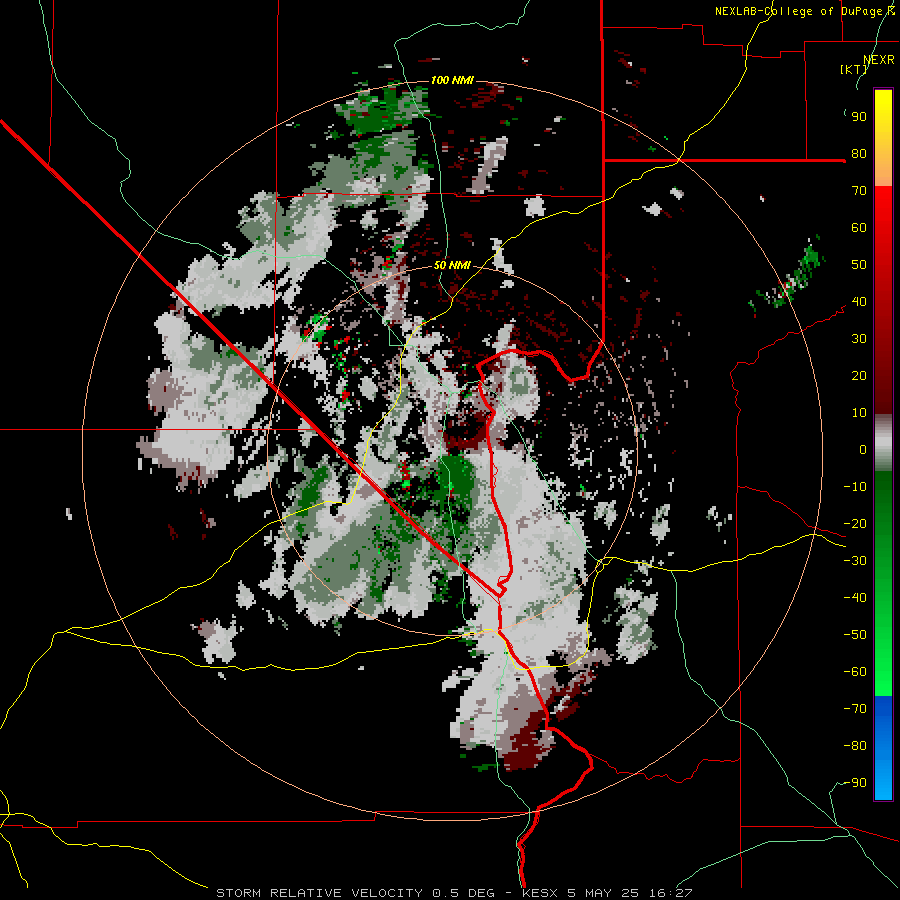900x900 pixels.
Task: Click the Storm Relative Velocity caption text
Action: point(454,893)
